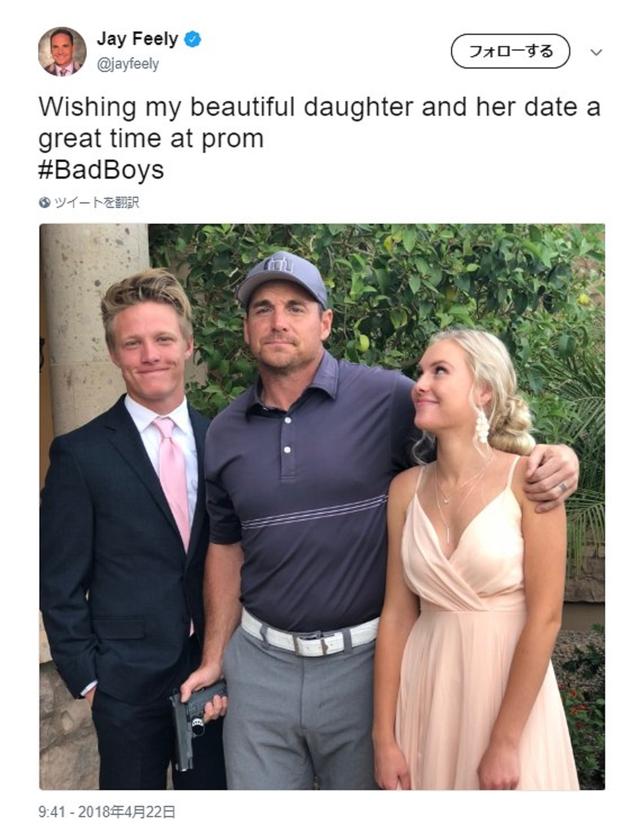Open Jay Feely's profile avatar

tap(62, 51)
